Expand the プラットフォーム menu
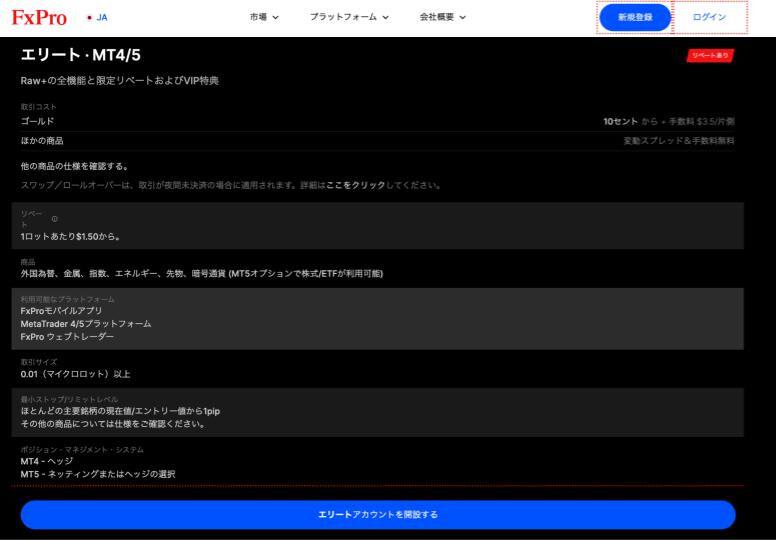 pos(349,17)
